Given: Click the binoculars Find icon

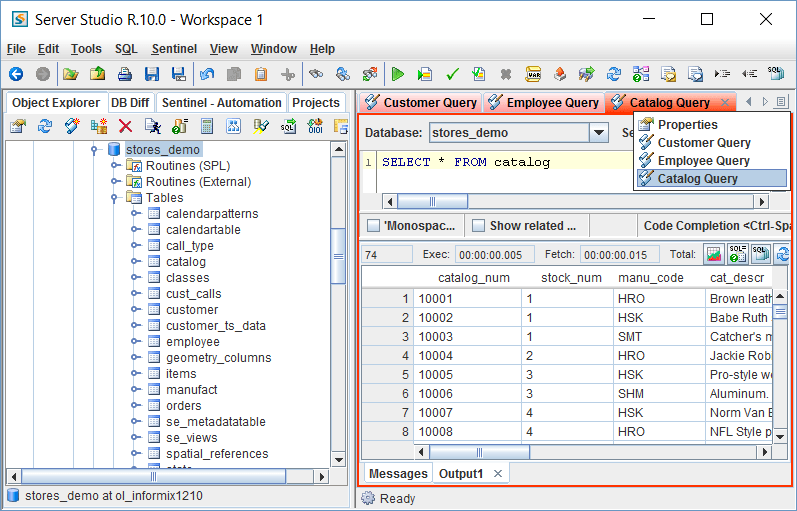Looking at the screenshot, I should pyautogui.click(x=316, y=74).
